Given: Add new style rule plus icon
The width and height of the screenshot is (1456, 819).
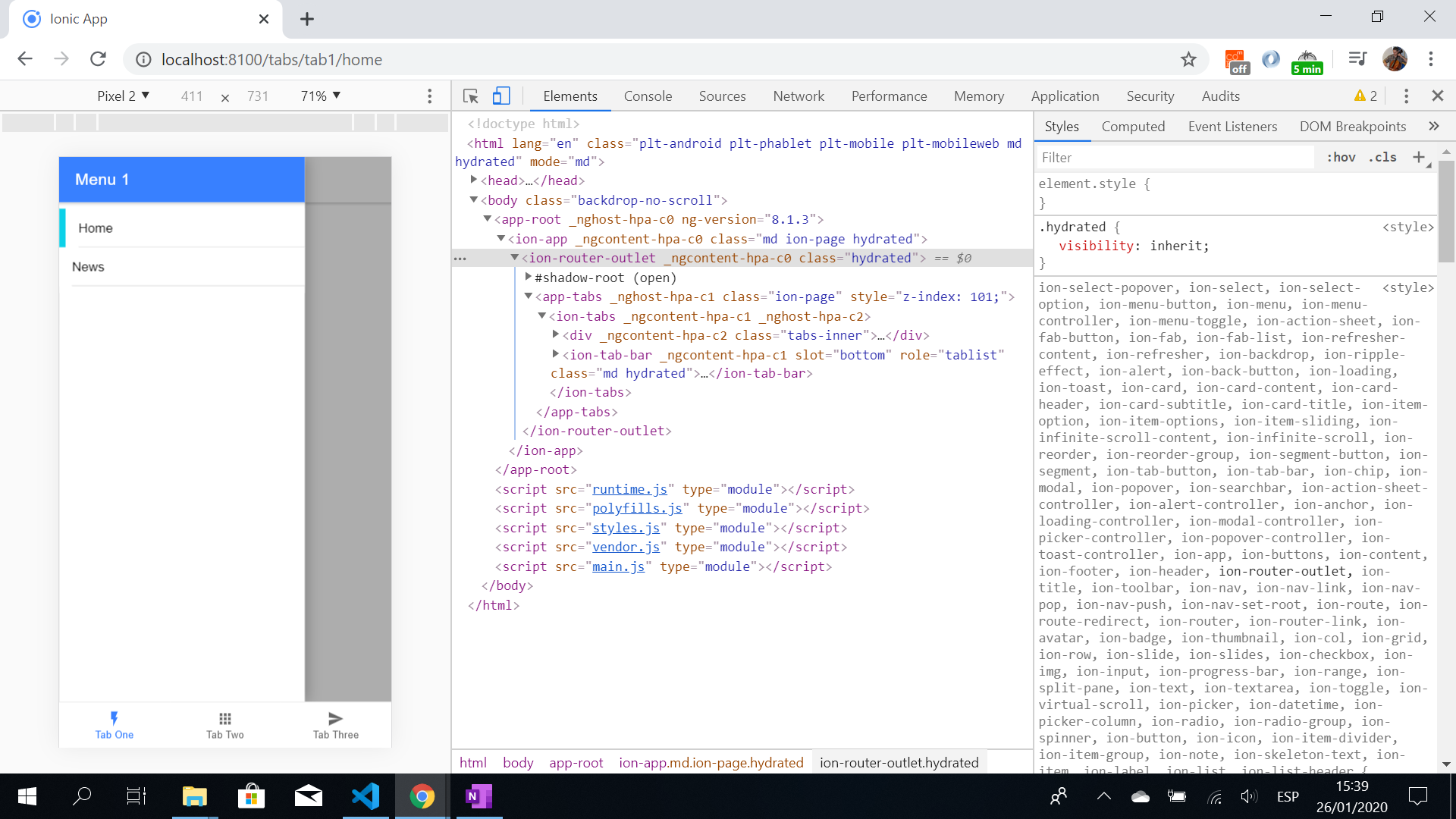Looking at the screenshot, I should (1418, 157).
